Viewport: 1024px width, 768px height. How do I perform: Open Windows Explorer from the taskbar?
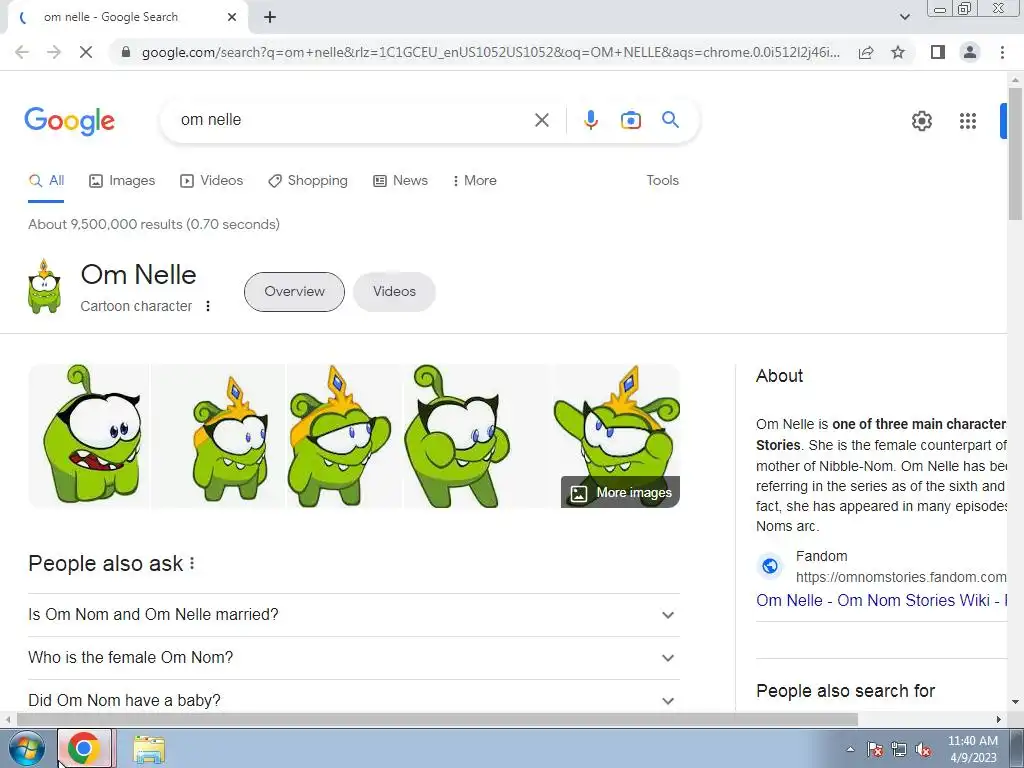point(149,749)
